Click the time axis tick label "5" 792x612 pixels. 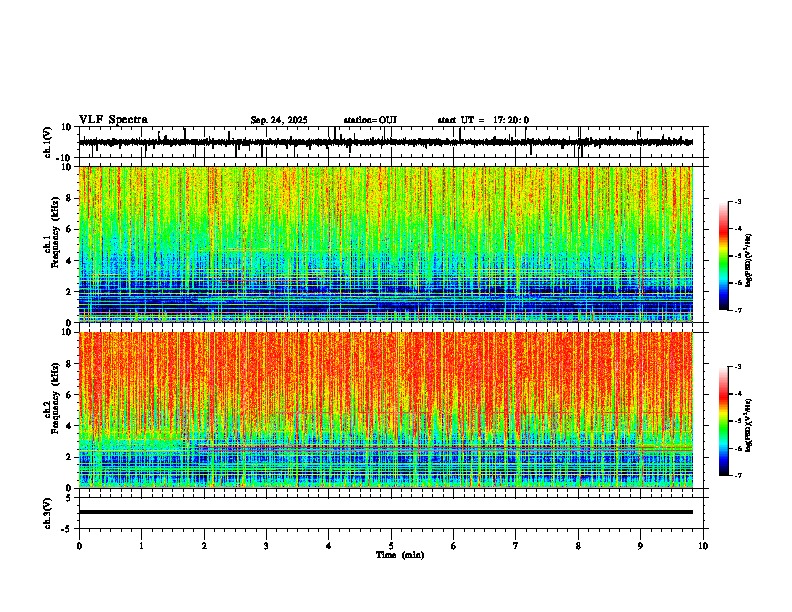(x=391, y=546)
